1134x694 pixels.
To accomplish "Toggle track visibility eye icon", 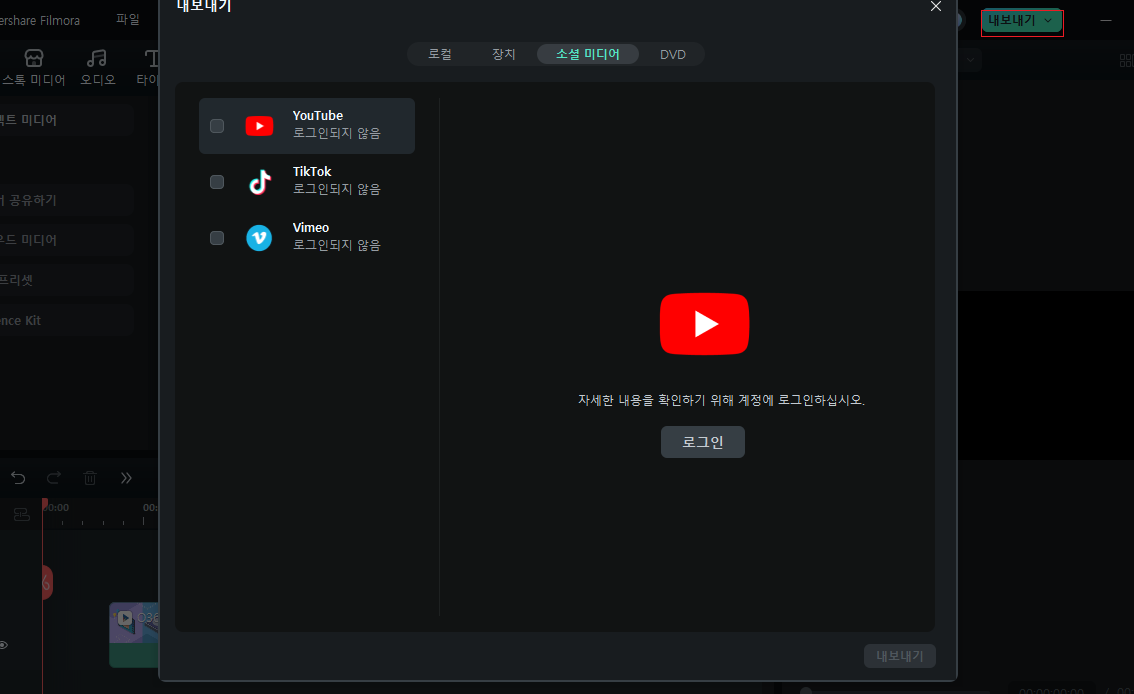I will click(4, 645).
